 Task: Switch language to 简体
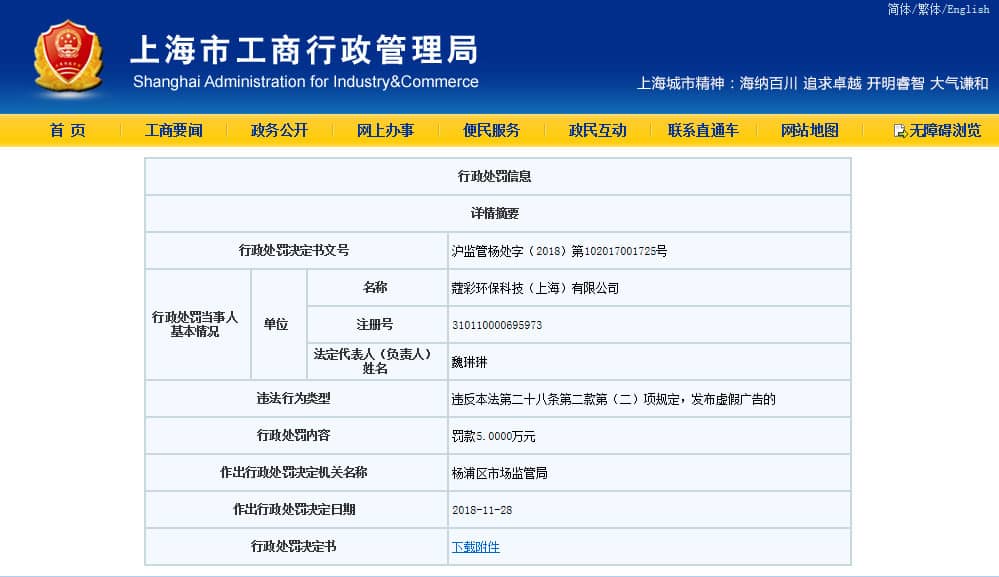pos(898,9)
